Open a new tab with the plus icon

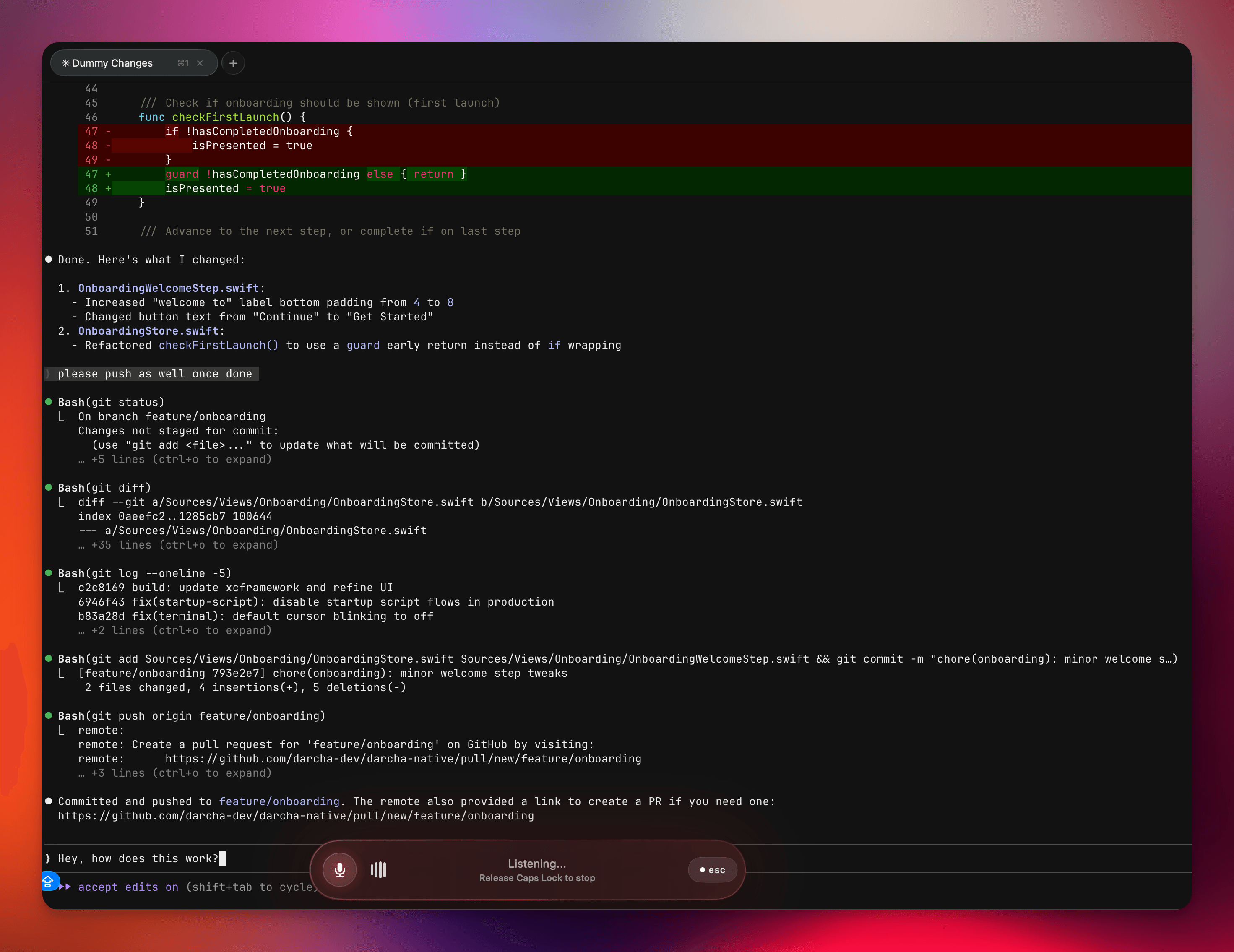pyautogui.click(x=233, y=63)
